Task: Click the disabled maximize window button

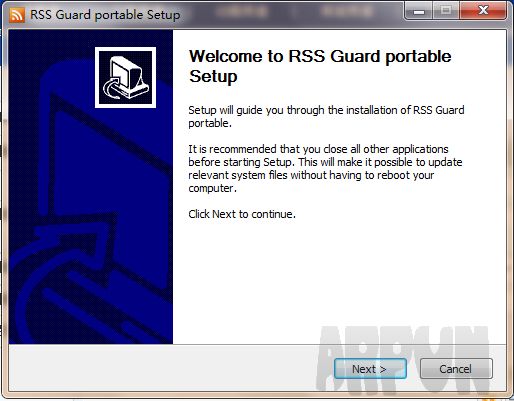Action: tap(446, 11)
